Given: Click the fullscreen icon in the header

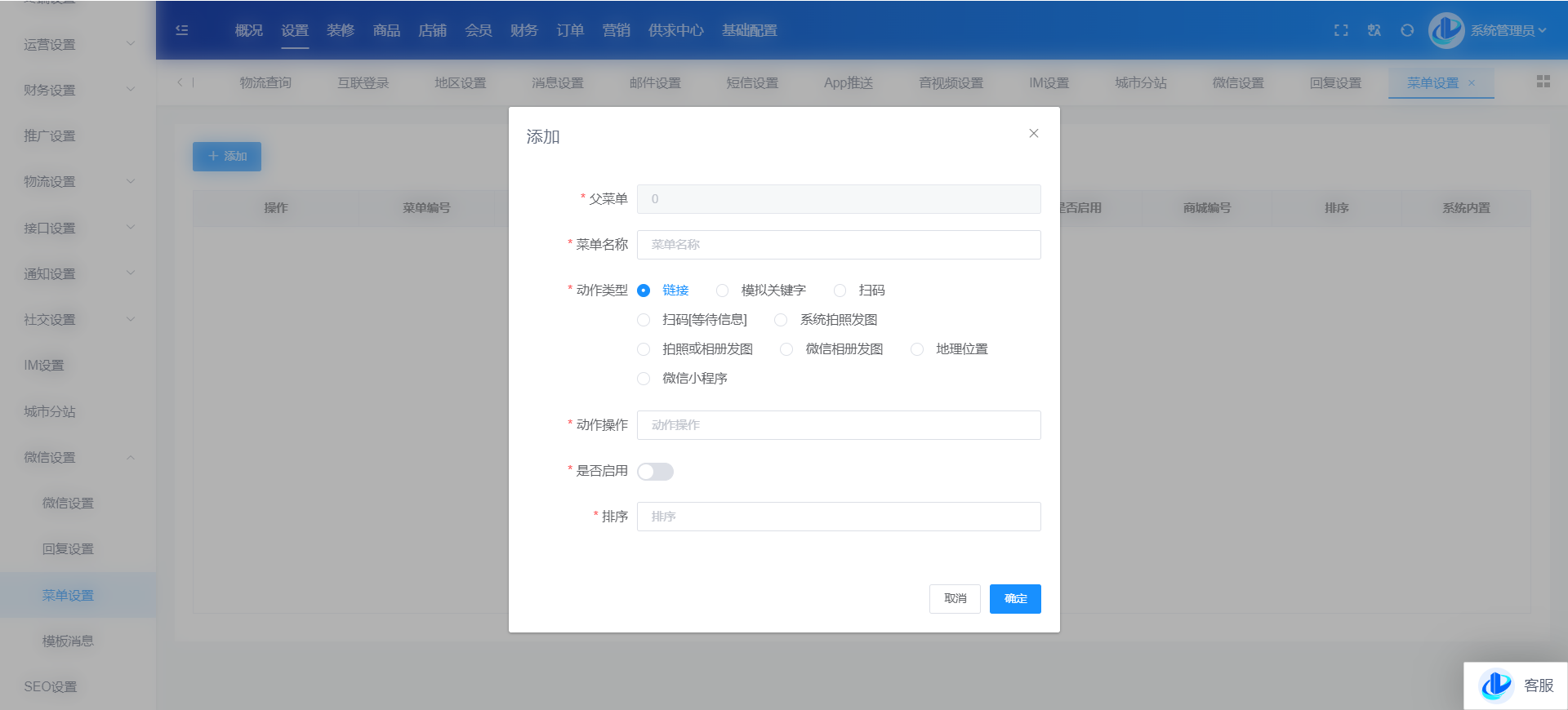Looking at the screenshot, I should (1341, 30).
